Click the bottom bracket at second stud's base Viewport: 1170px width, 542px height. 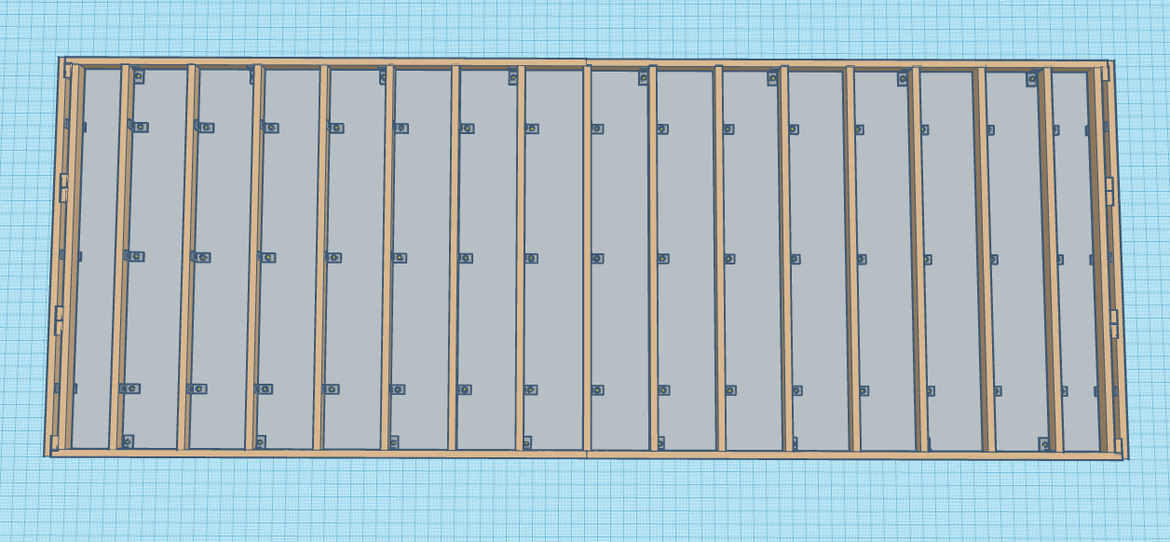click(128, 441)
